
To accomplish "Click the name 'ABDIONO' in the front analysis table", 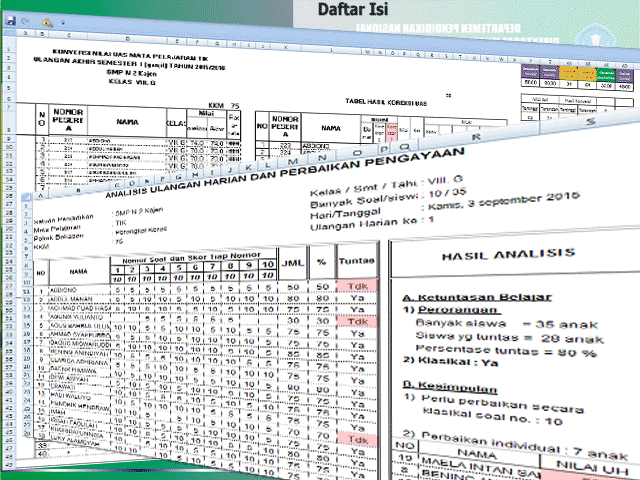I will [63, 290].
